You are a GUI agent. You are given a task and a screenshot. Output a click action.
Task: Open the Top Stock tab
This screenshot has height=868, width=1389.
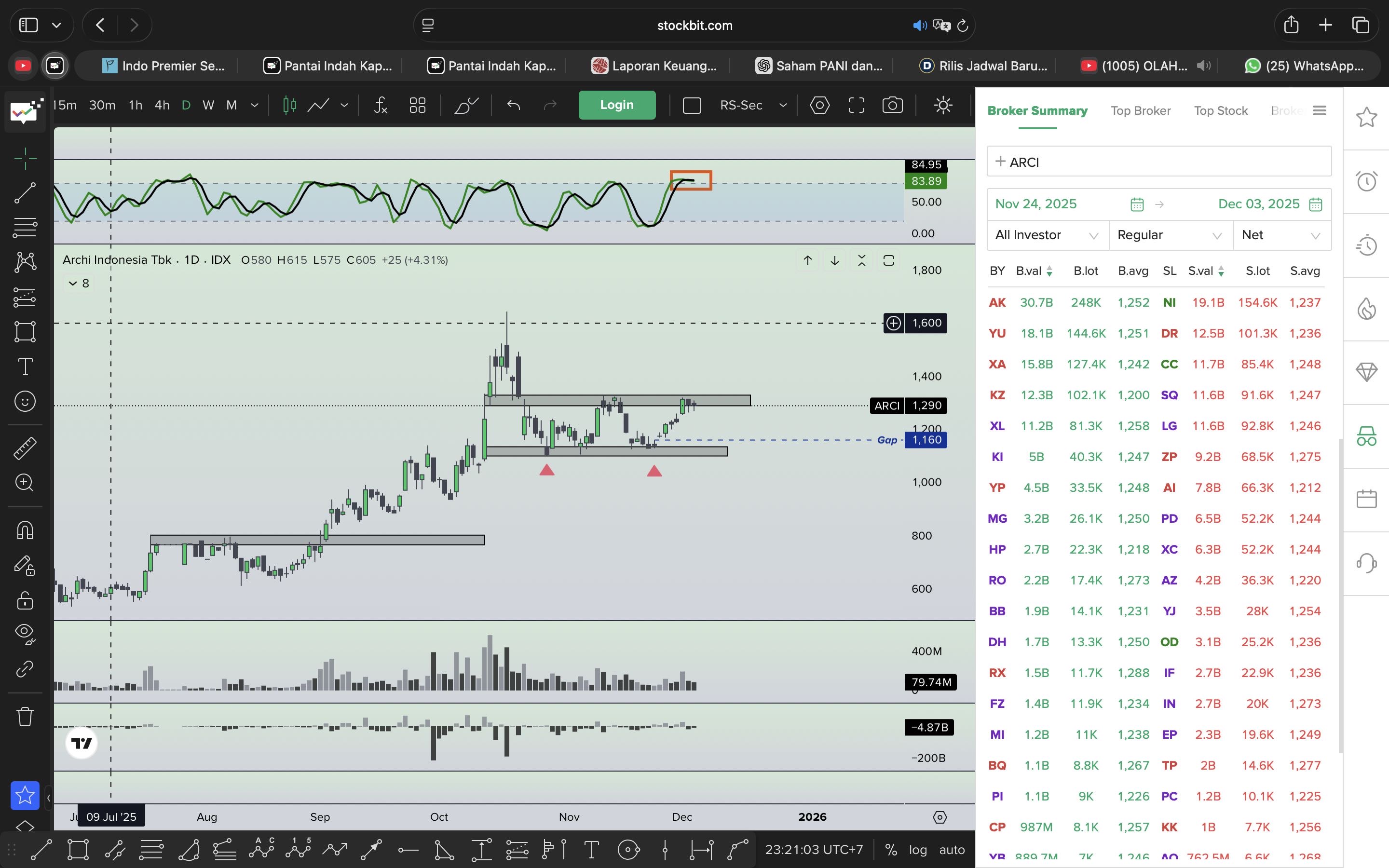click(1220, 111)
